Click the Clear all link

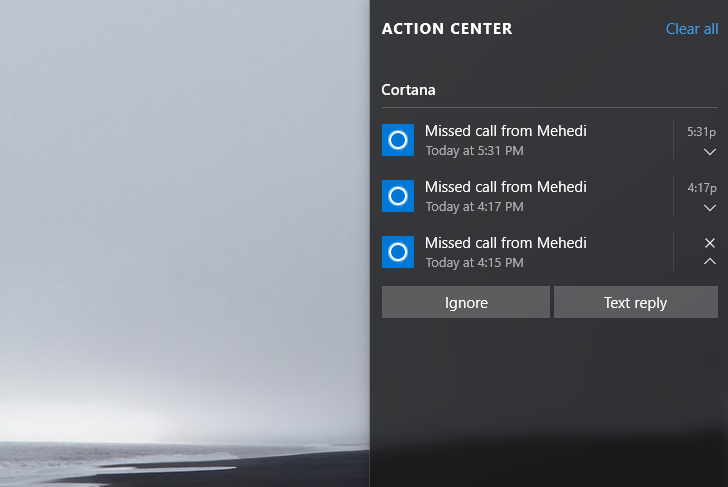tap(692, 29)
